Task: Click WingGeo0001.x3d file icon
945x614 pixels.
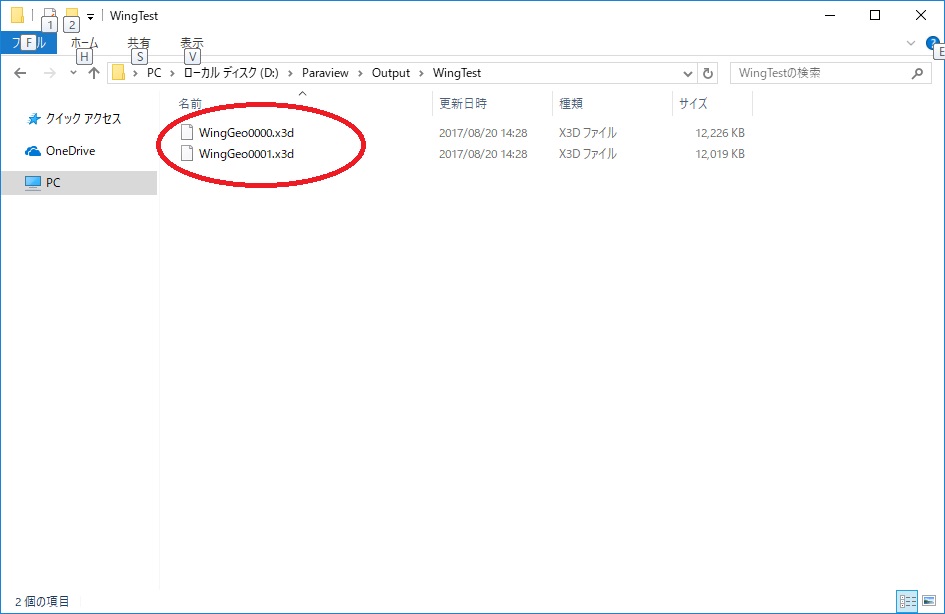Action: [x=187, y=153]
